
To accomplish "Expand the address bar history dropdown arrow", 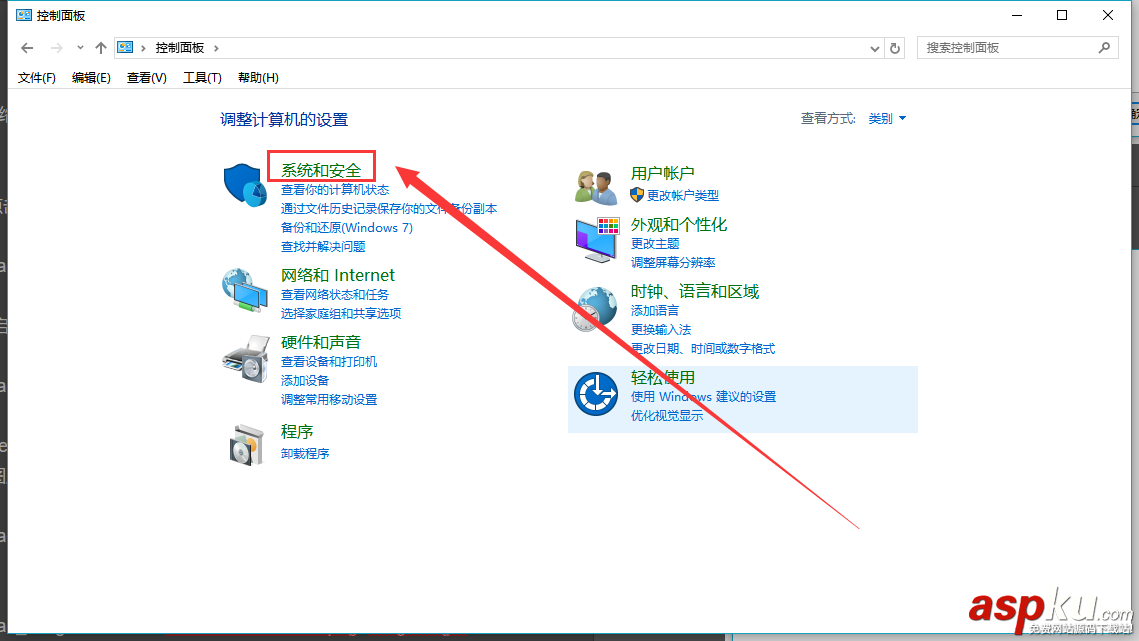I will tap(874, 47).
